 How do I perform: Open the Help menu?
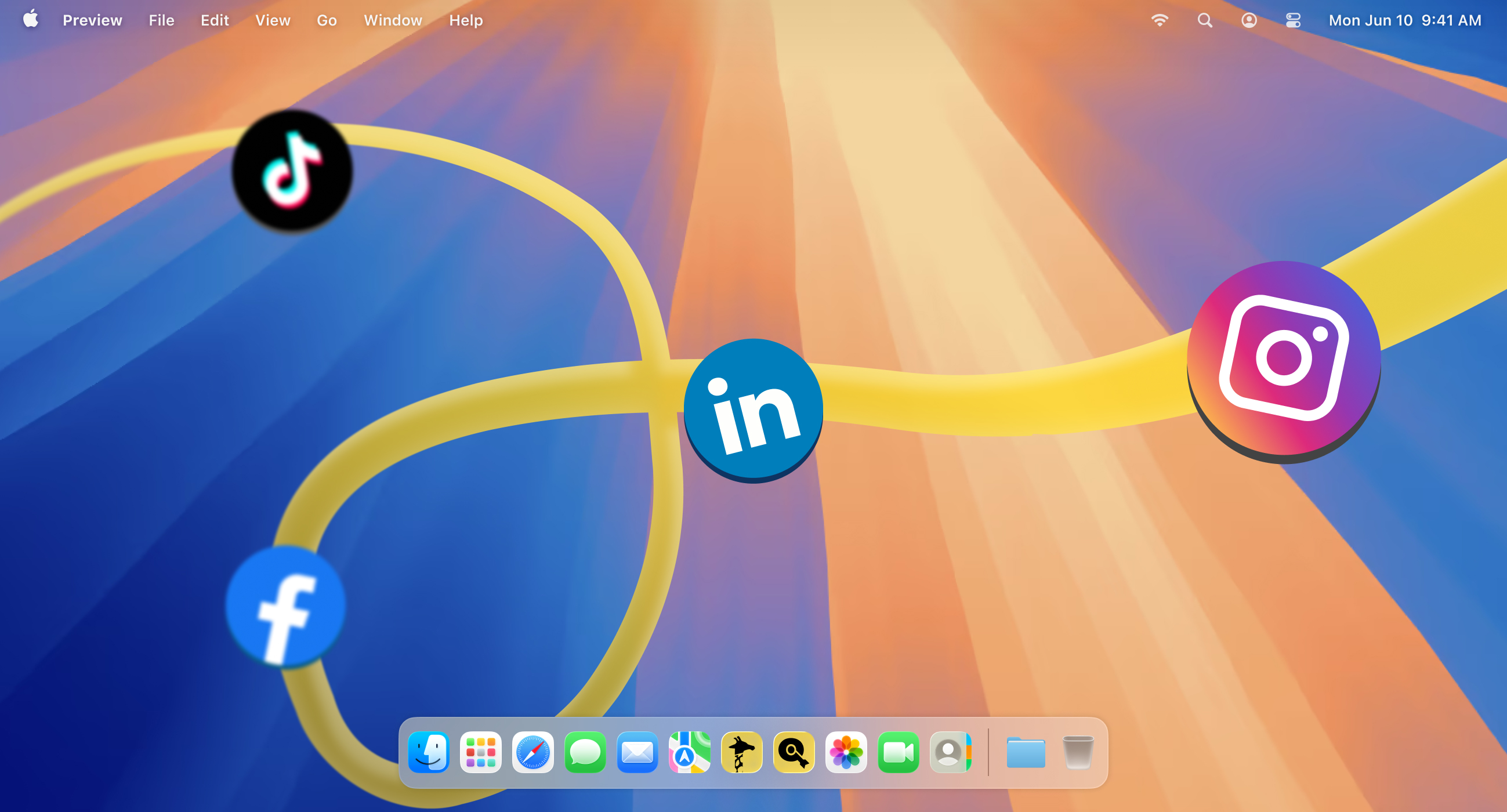pyautogui.click(x=466, y=20)
